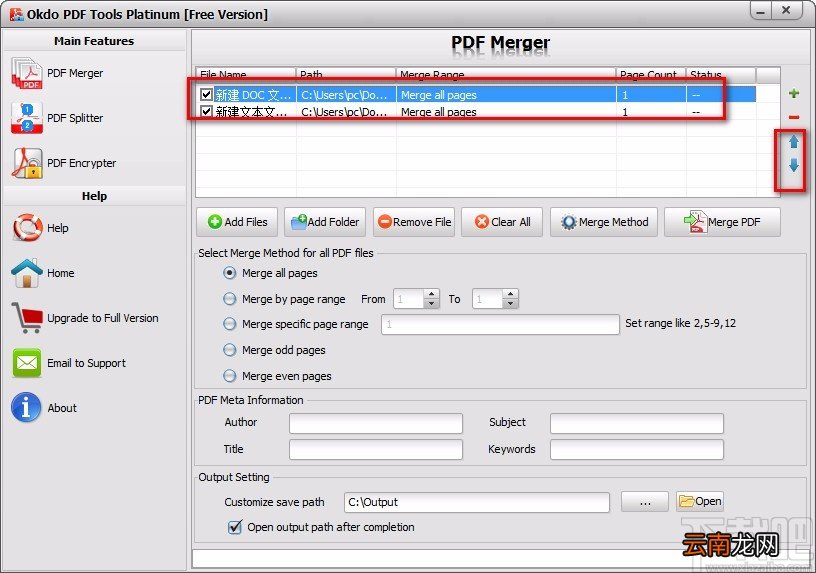Increase the To page value
The height and width of the screenshot is (573, 816).
coord(511,295)
